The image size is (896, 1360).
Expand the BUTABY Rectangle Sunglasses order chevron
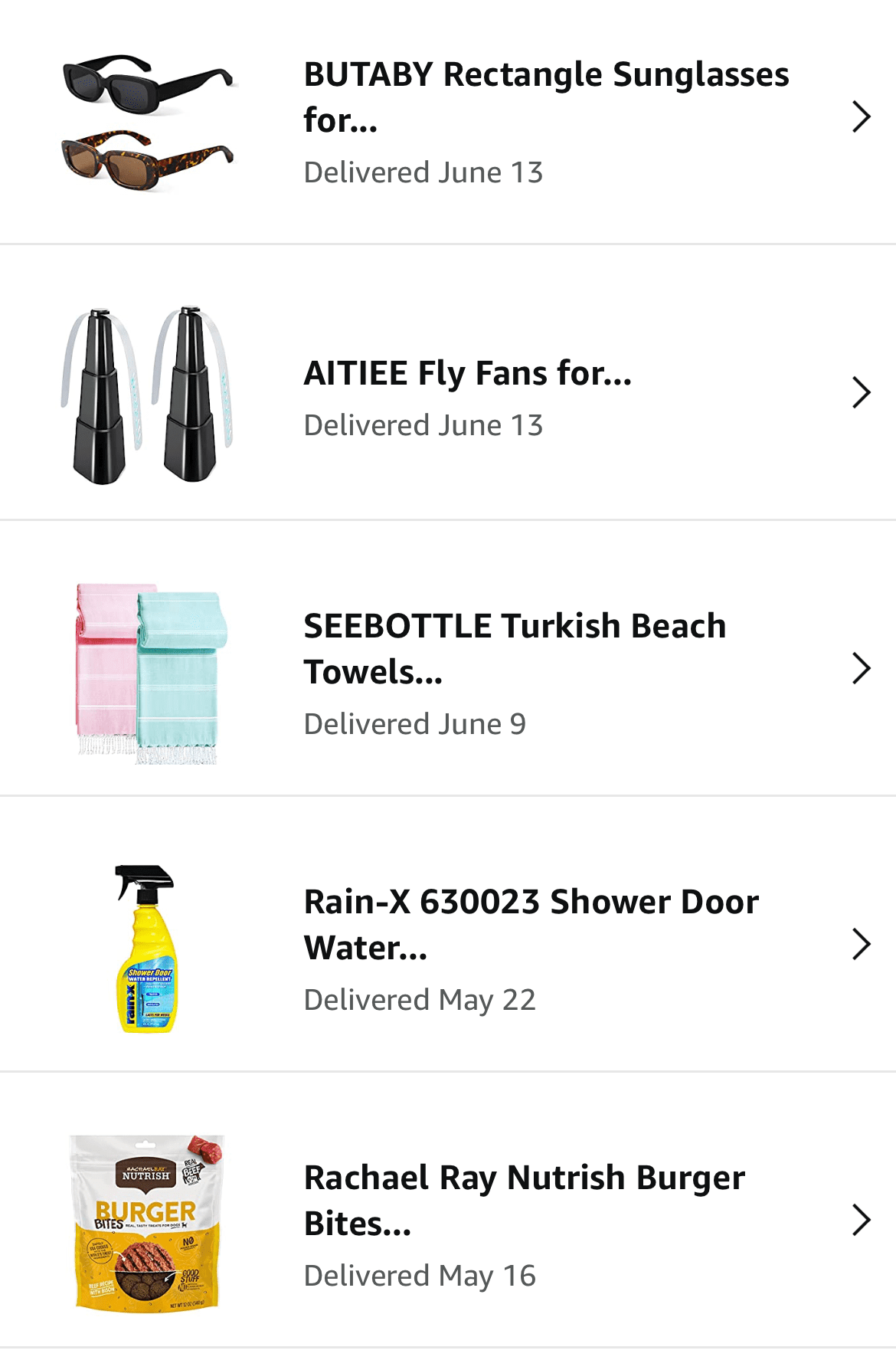coord(861,117)
